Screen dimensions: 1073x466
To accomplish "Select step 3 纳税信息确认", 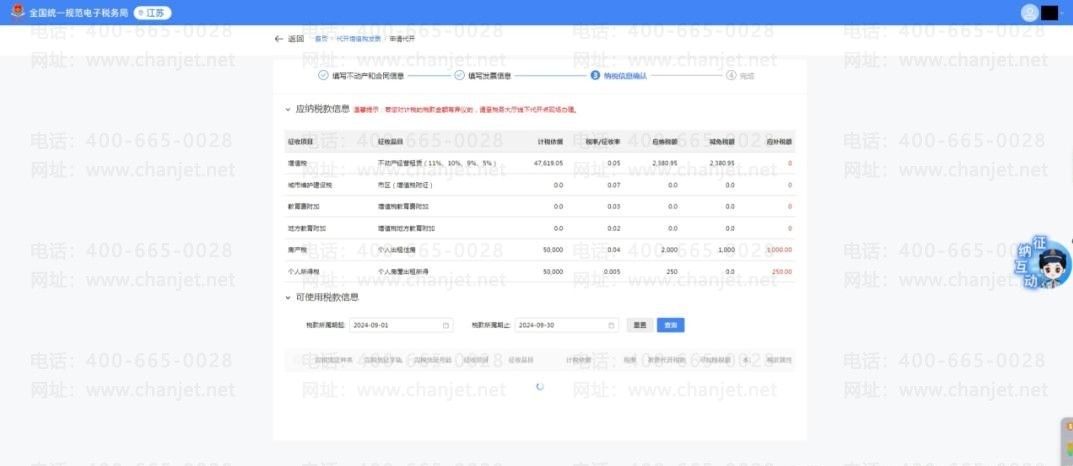I will [619, 76].
